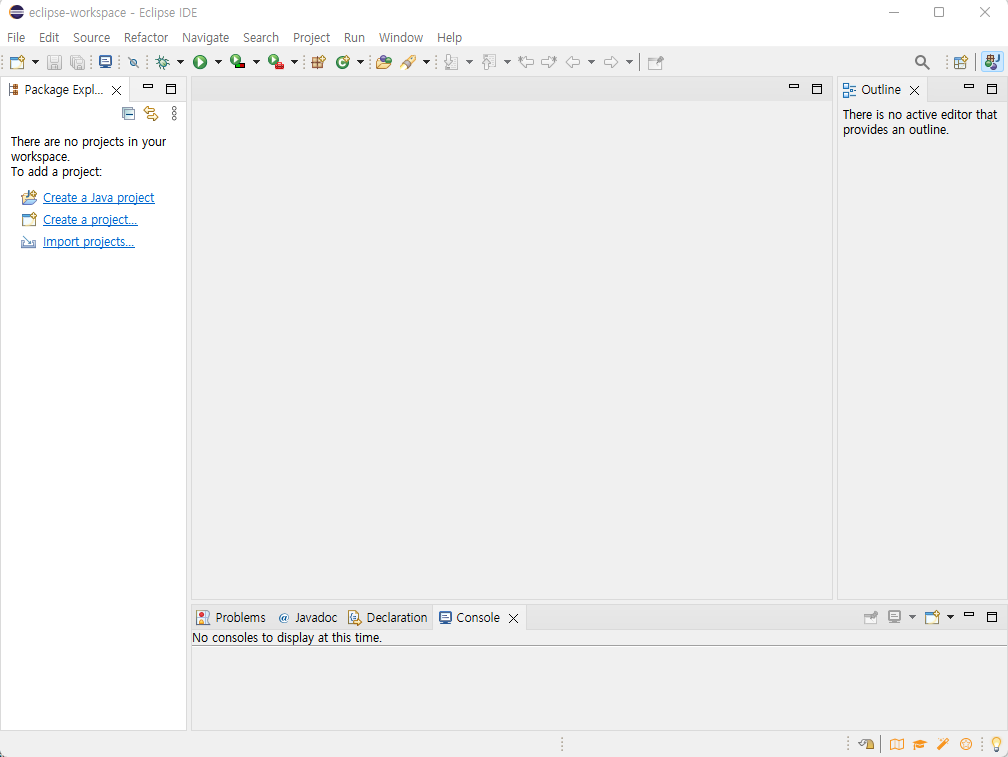Expand the Search torch dropdown arrow

tap(426, 62)
